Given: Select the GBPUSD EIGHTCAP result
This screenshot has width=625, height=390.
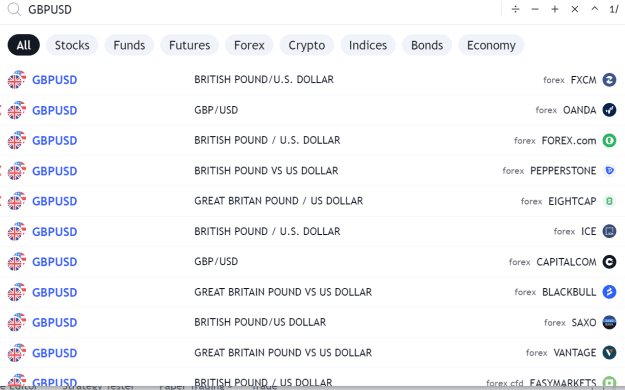Looking at the screenshot, I should click(x=312, y=201).
